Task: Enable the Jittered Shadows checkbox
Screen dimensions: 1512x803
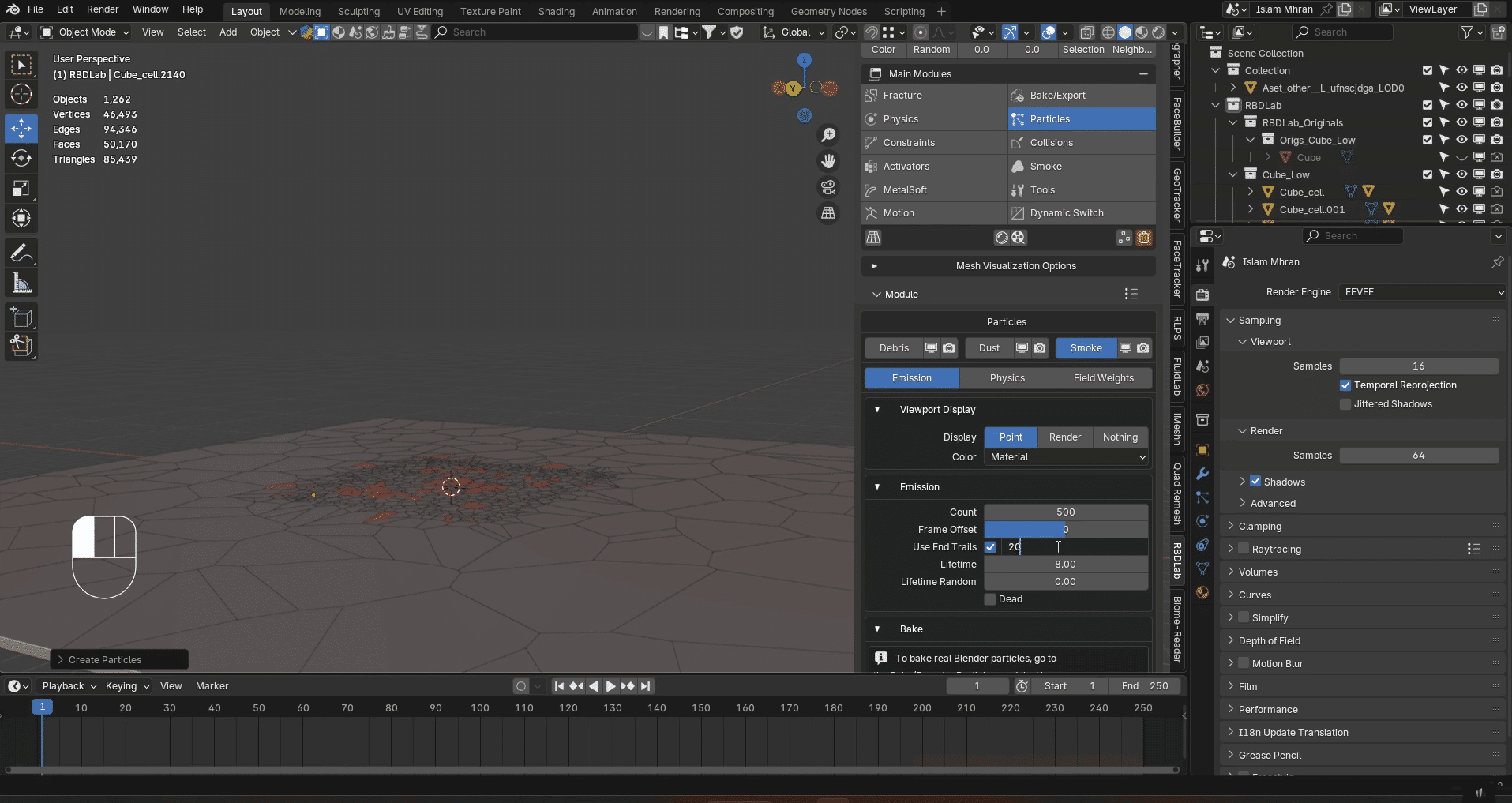Action: coord(1345,404)
